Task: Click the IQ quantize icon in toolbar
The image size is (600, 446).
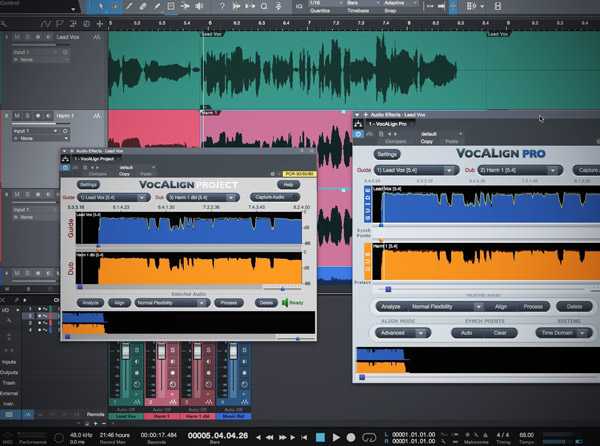Action: point(299,6)
